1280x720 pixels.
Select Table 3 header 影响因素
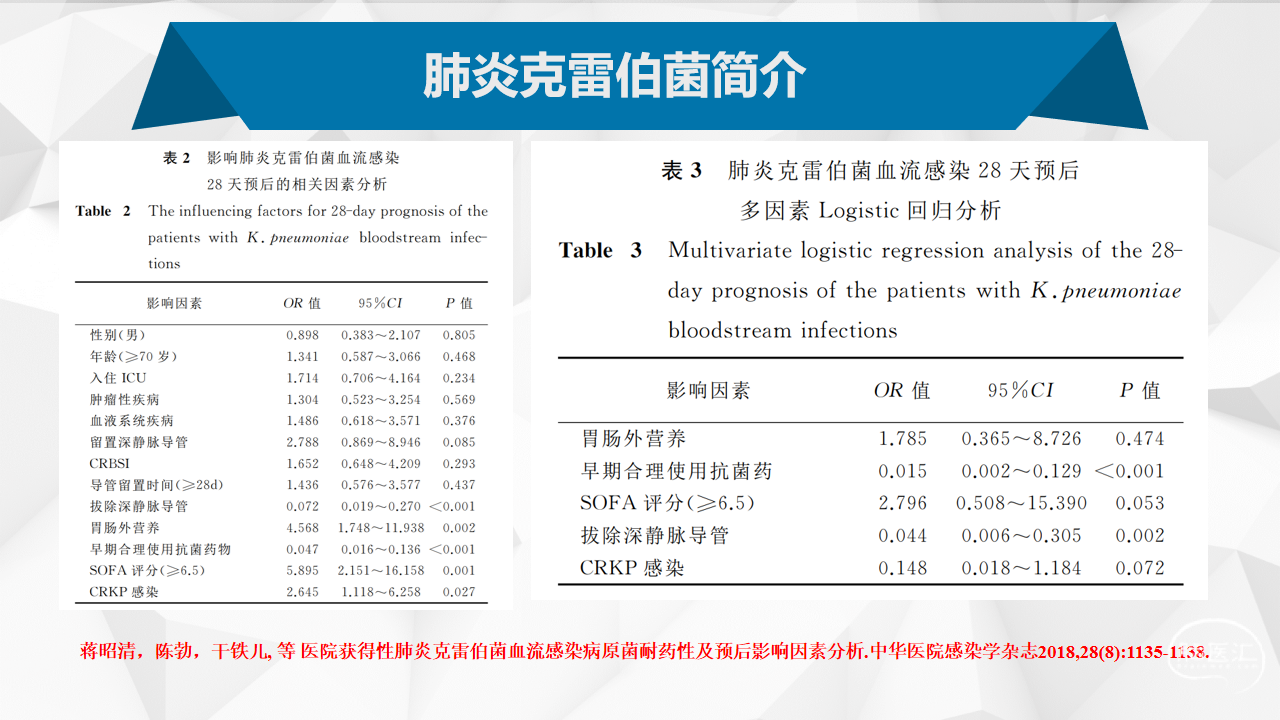pos(708,391)
